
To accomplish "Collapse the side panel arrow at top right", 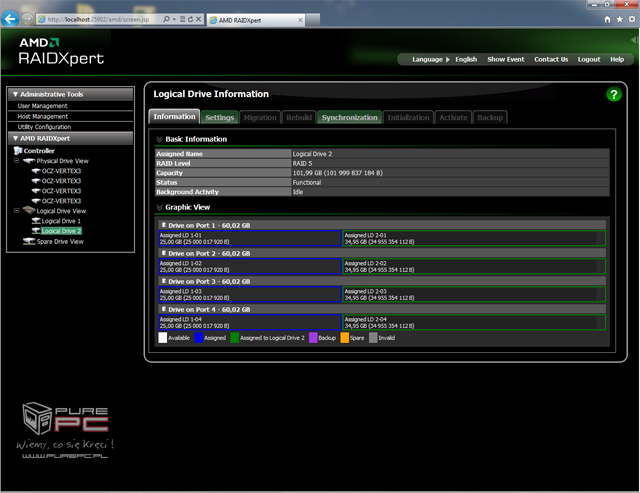I will coord(634,40).
